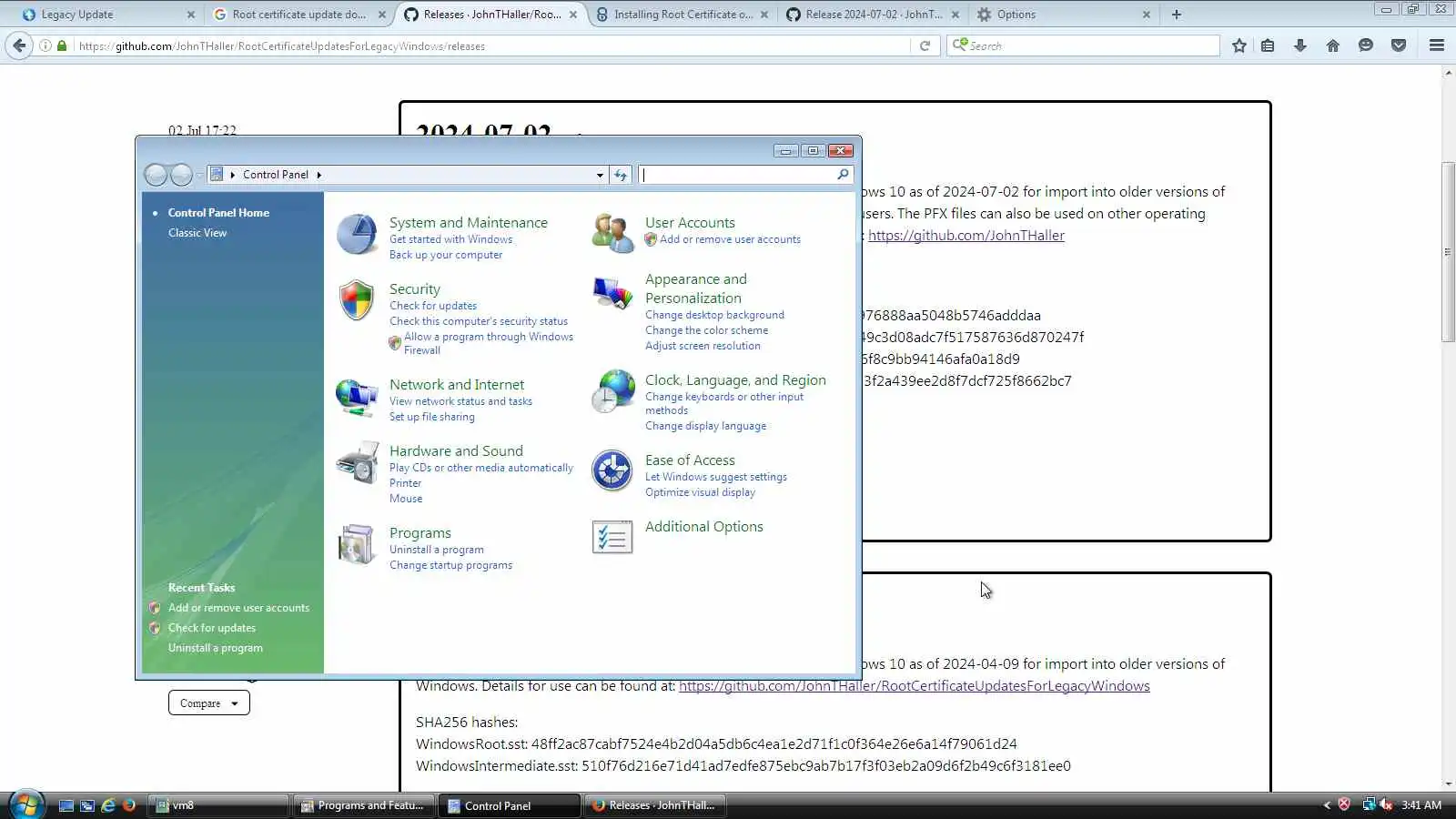Follow the github.com/JohnTHaller link
Image resolution: width=1456 pixels, height=819 pixels.
tap(966, 236)
